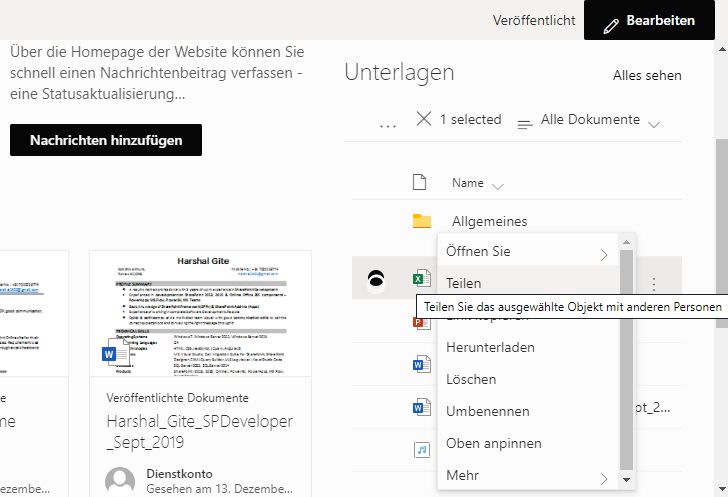Screen dimensions: 728x497
Task: Click the 1 selected text
Action: [x=470, y=120]
